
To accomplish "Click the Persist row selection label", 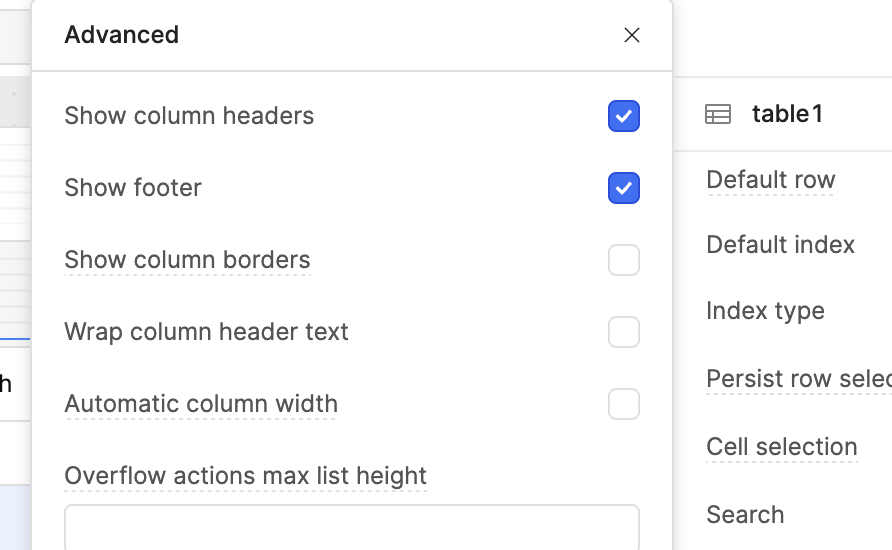I will [799, 379].
